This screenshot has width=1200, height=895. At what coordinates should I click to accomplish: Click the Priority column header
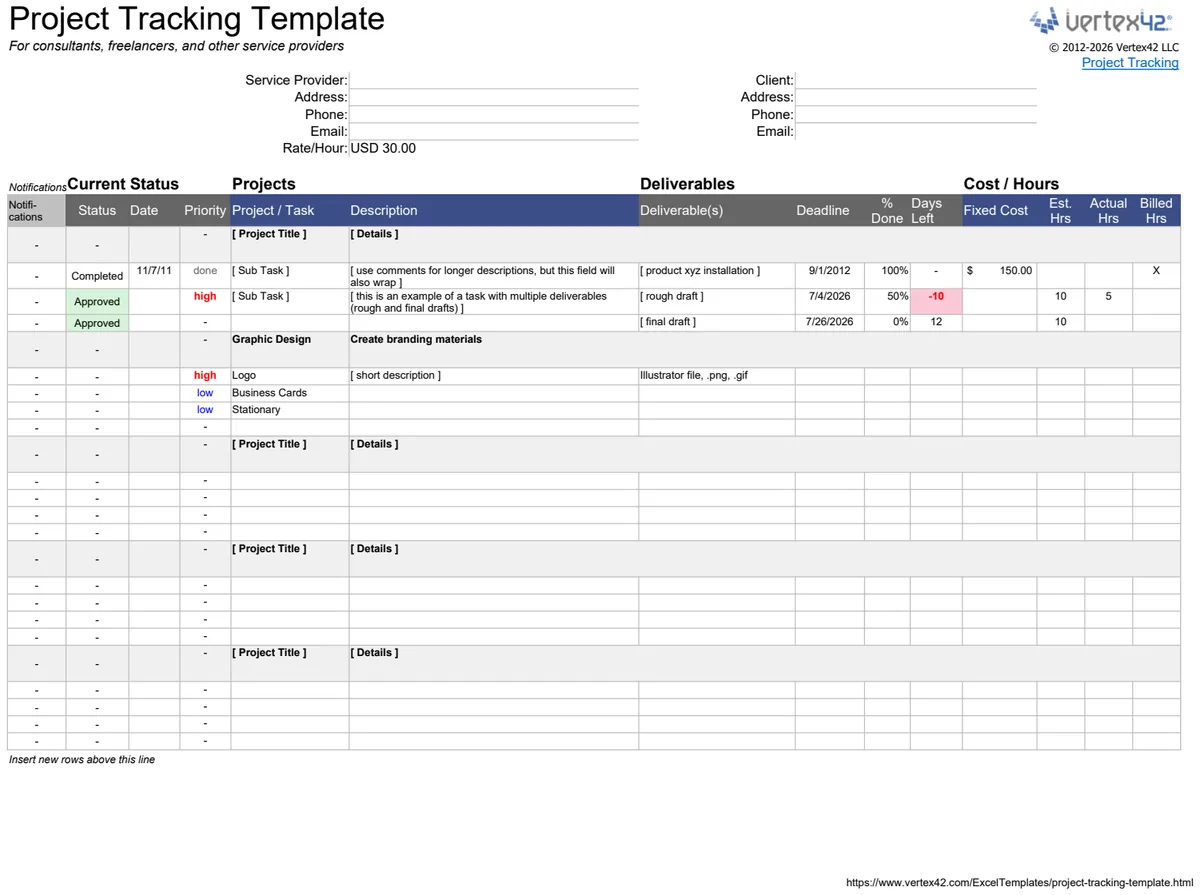pos(205,210)
